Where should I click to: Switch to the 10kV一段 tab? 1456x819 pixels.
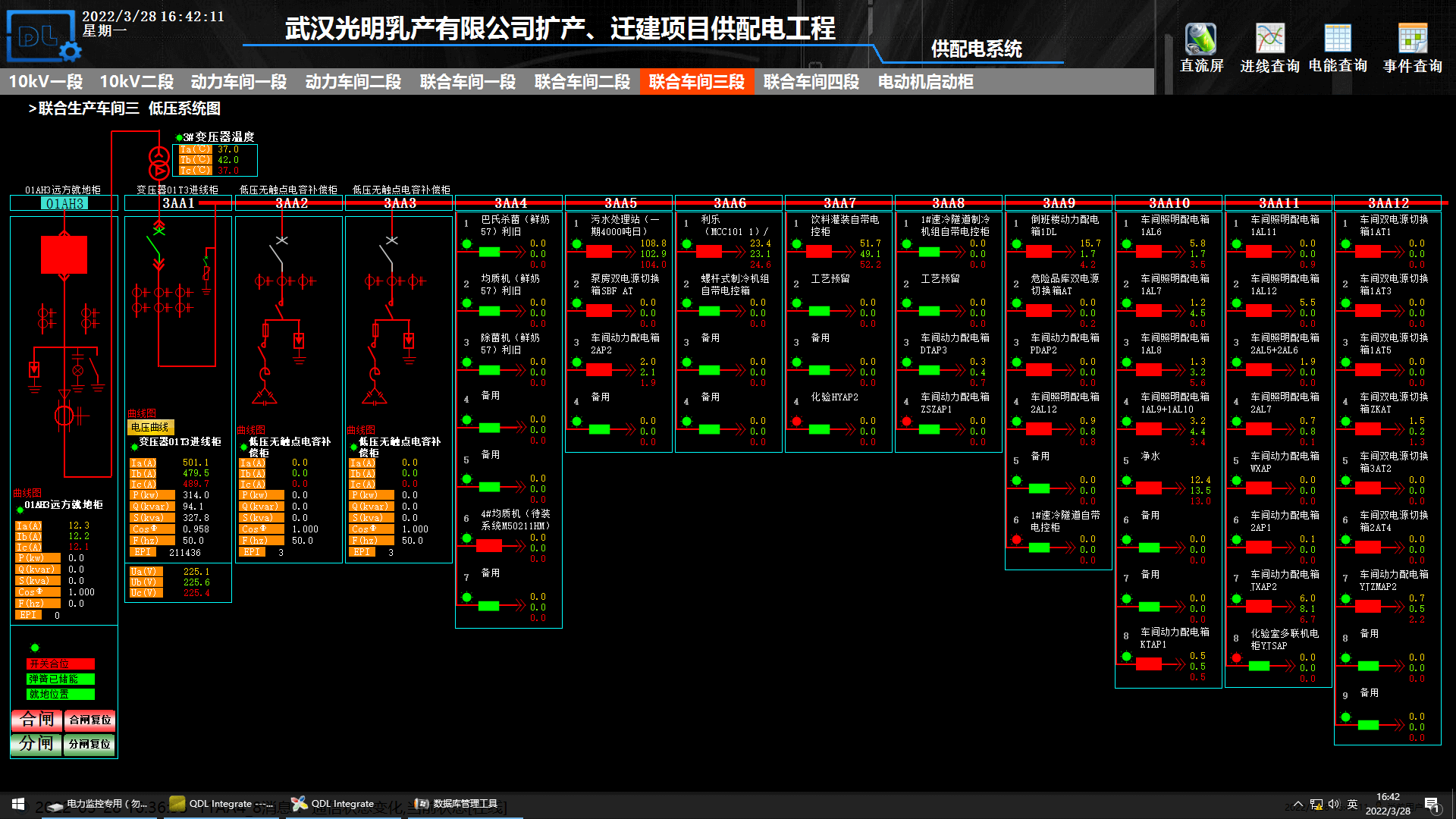click(x=45, y=82)
